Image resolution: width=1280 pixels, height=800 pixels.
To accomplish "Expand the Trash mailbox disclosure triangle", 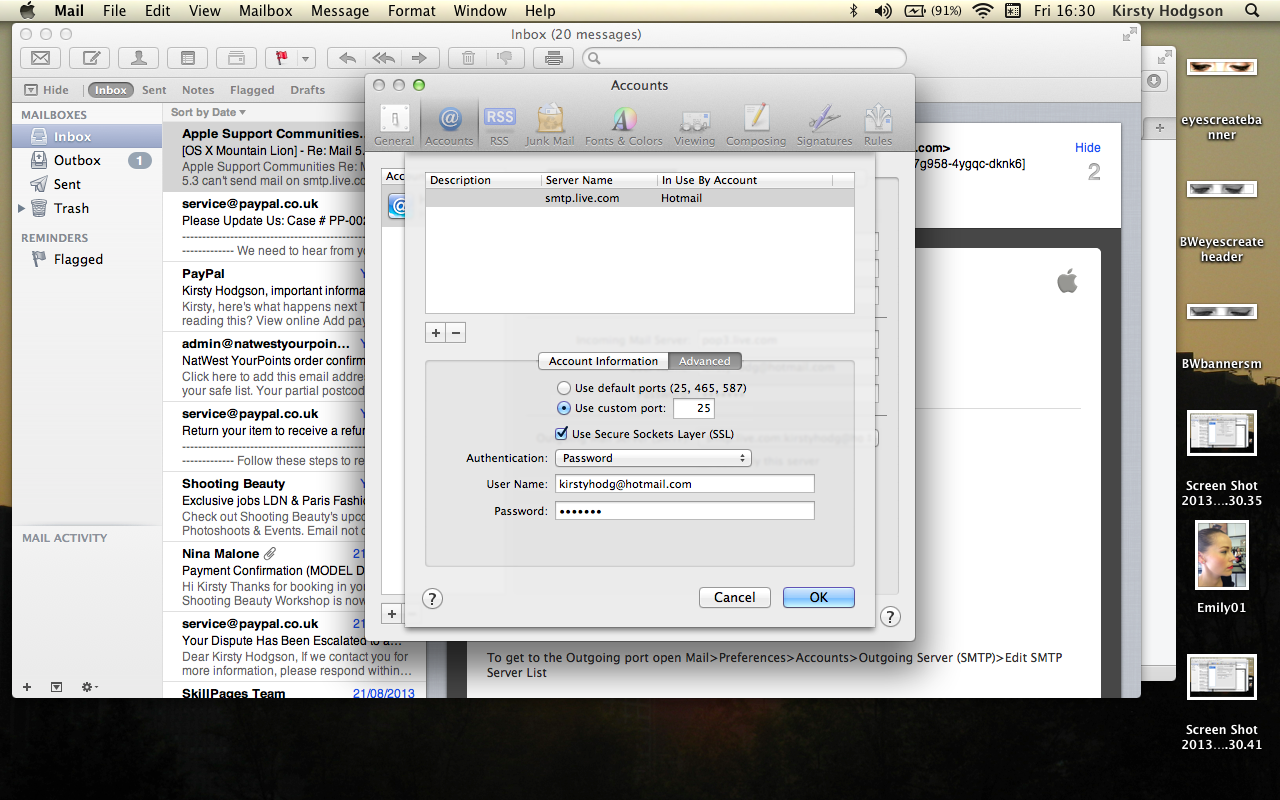I will pos(22,208).
